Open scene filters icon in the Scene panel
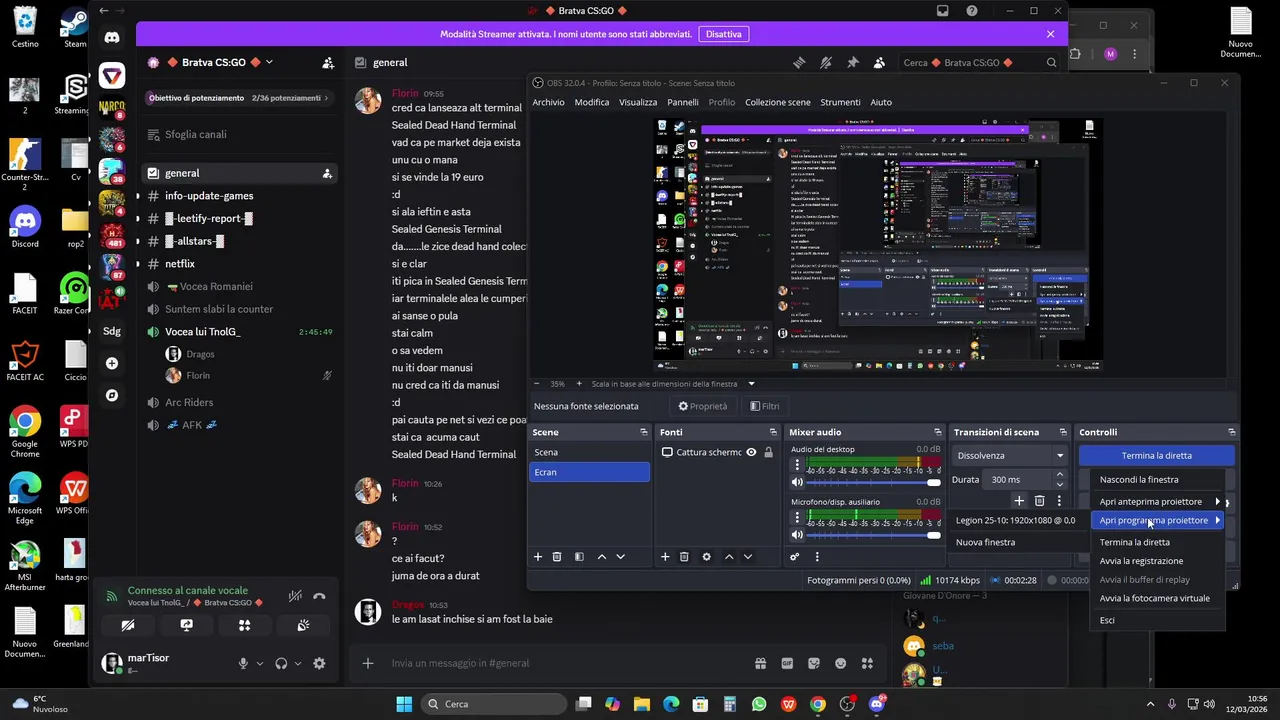The height and width of the screenshot is (720, 1280). tap(579, 557)
